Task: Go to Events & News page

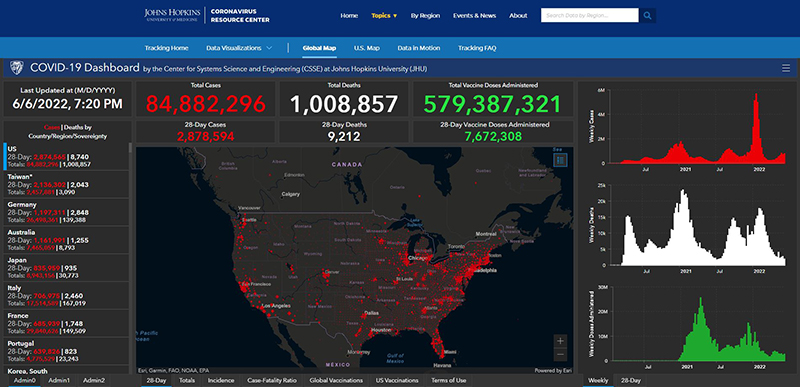Action: click(x=474, y=16)
